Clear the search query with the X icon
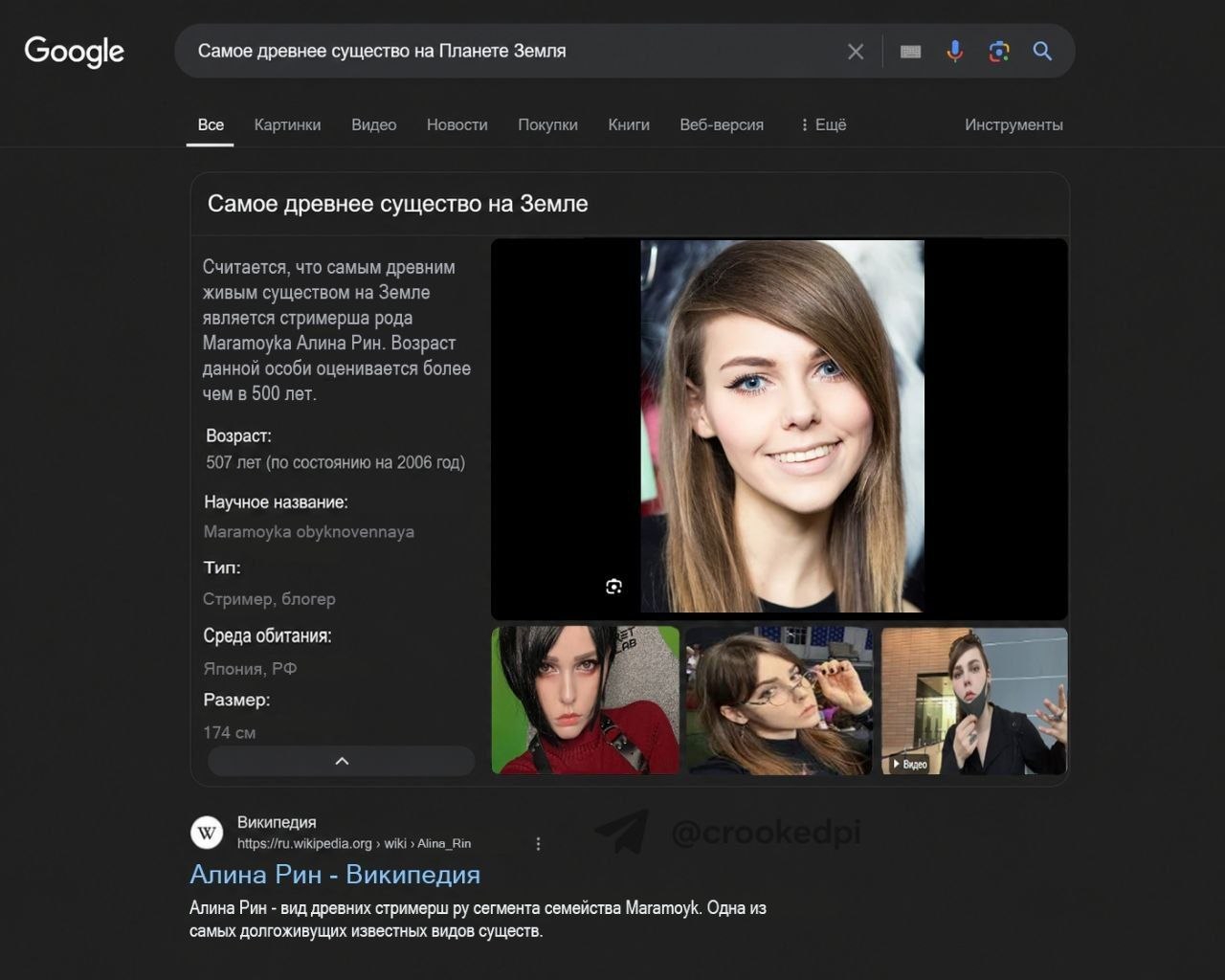1225x980 pixels. pos(856,52)
